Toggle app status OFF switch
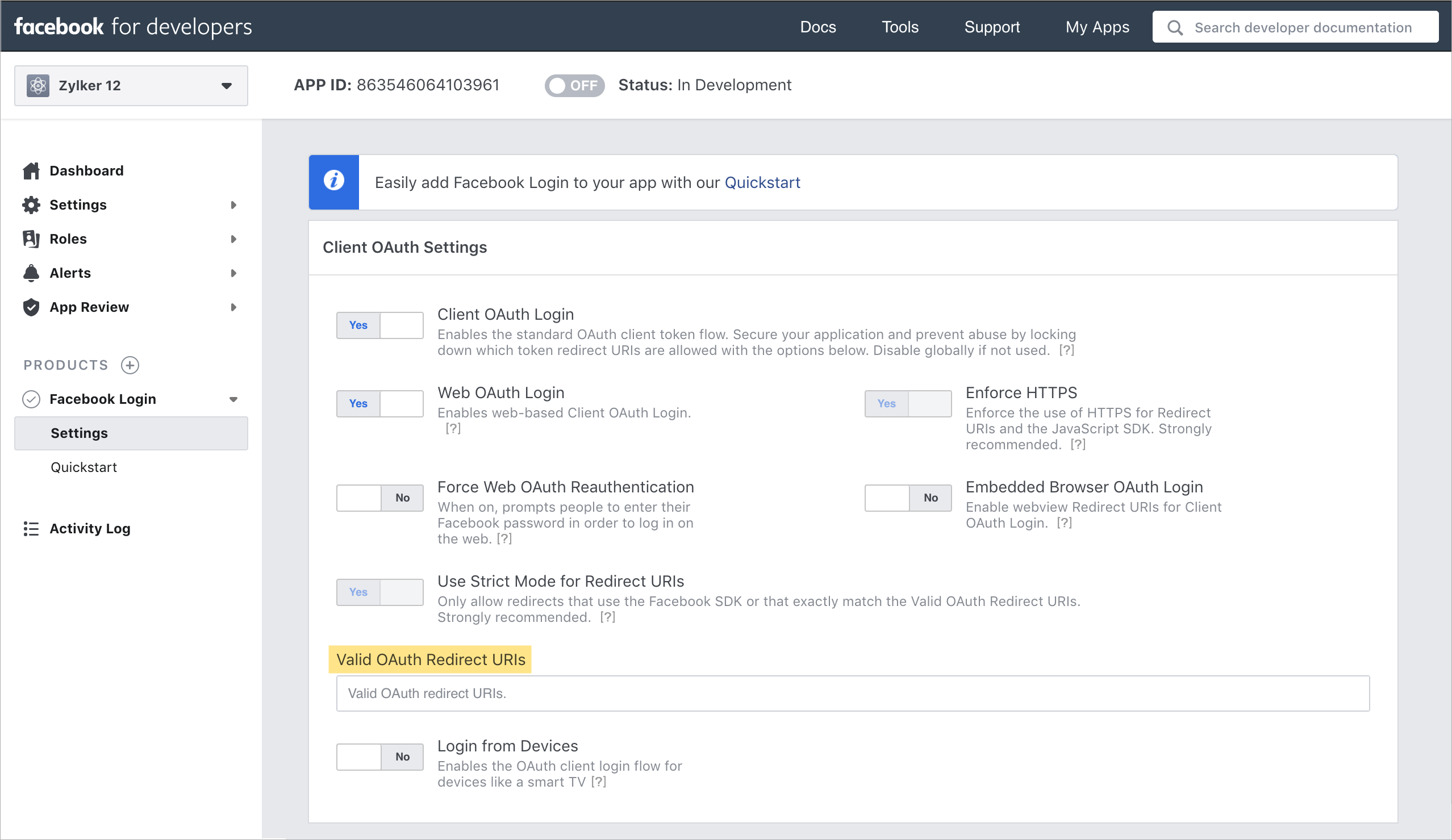Image resolution: width=1452 pixels, height=840 pixels. (574, 85)
